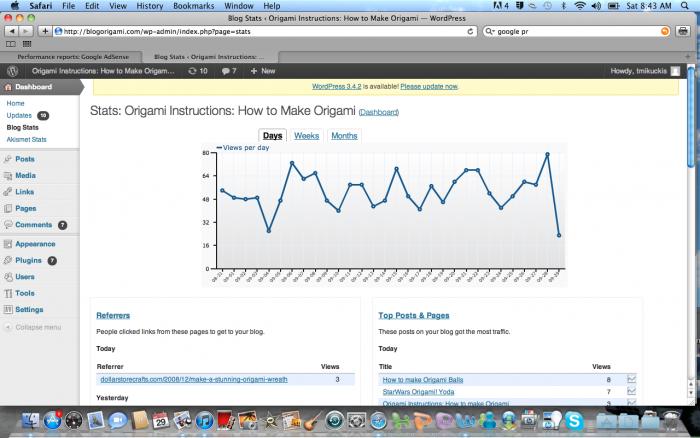Open Spotlight search magnifier
700x438 pixels.
coord(684,6)
